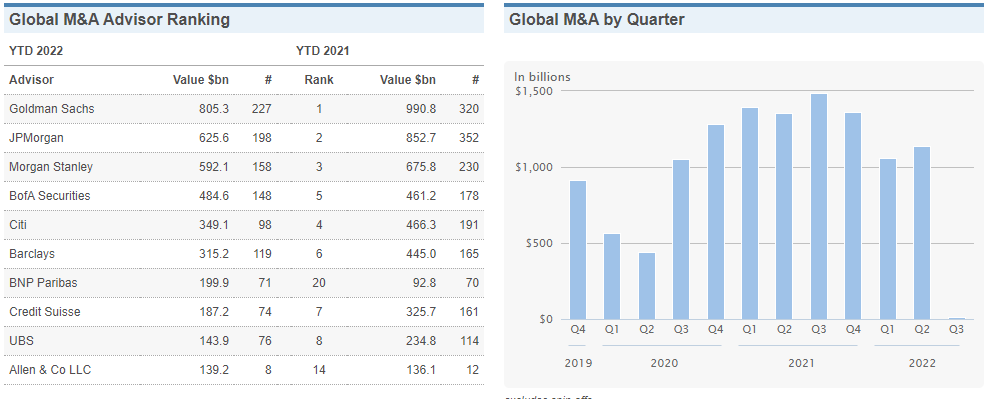Click Credit Suisse 2021 value 325.7
This screenshot has height=399, width=985.
420,312
